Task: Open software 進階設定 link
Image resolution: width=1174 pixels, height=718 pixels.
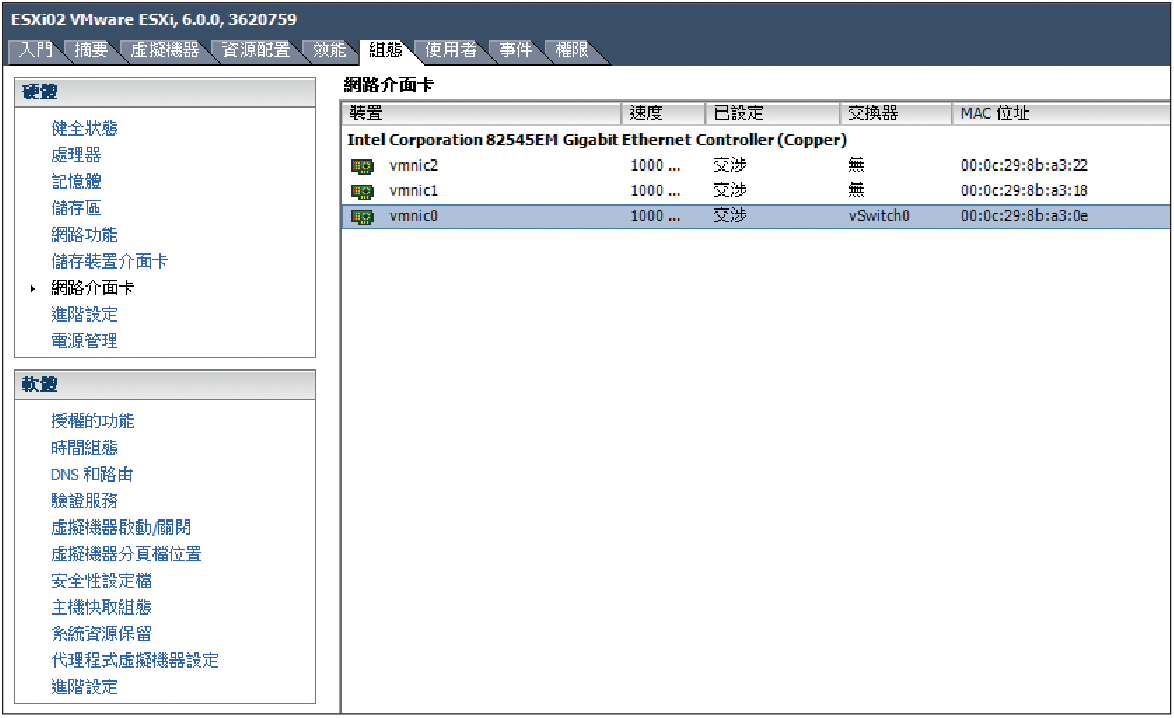Action: (85, 687)
